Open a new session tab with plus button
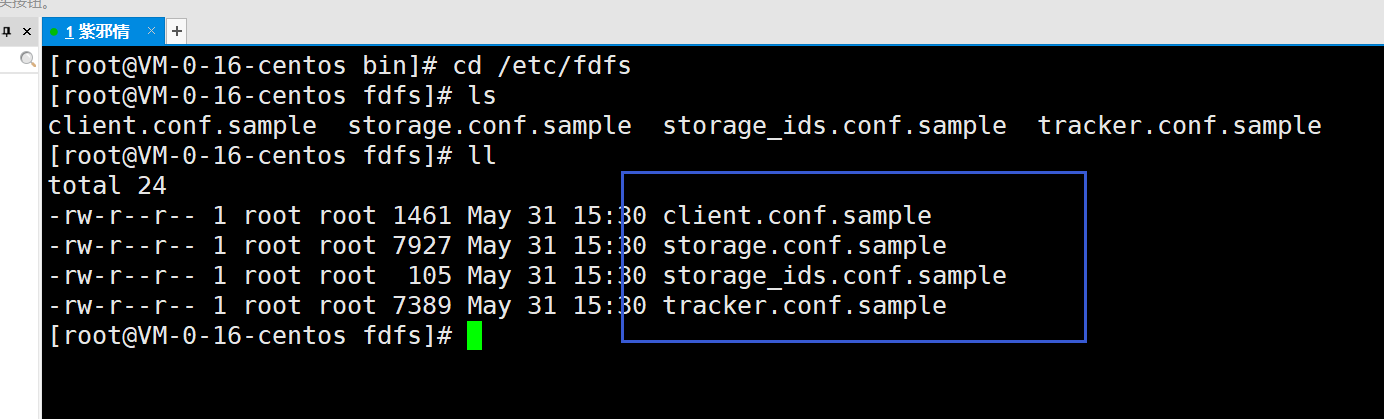 (x=176, y=31)
